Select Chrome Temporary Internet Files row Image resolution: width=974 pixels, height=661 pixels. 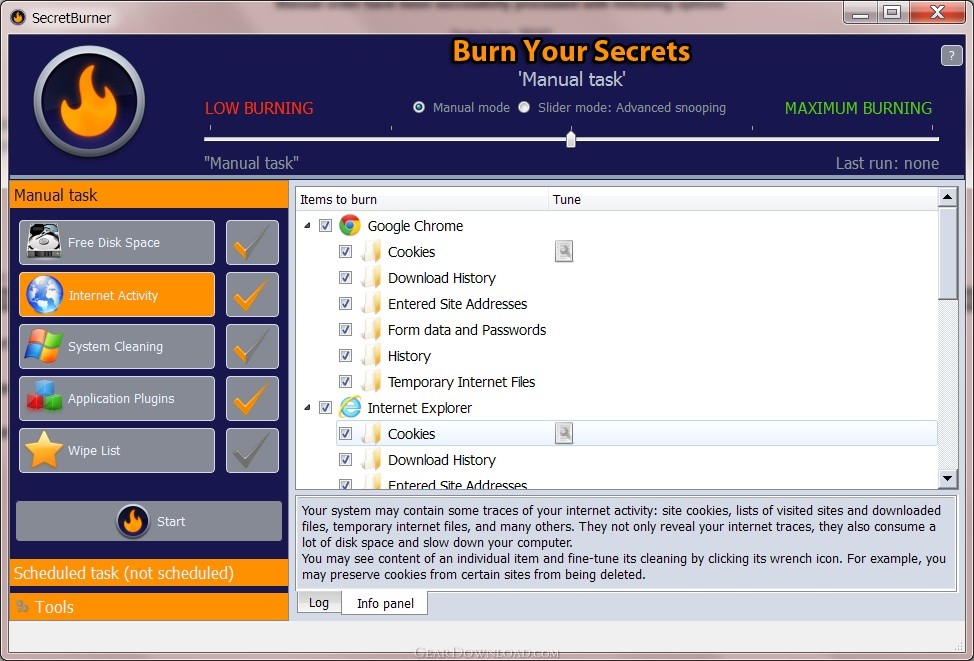pyautogui.click(x=637, y=382)
